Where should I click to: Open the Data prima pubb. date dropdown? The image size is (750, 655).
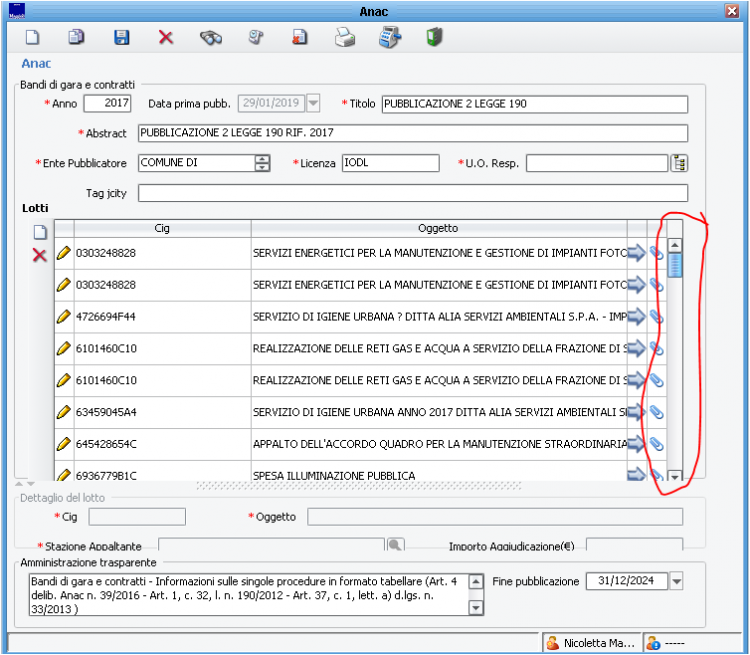[x=313, y=104]
